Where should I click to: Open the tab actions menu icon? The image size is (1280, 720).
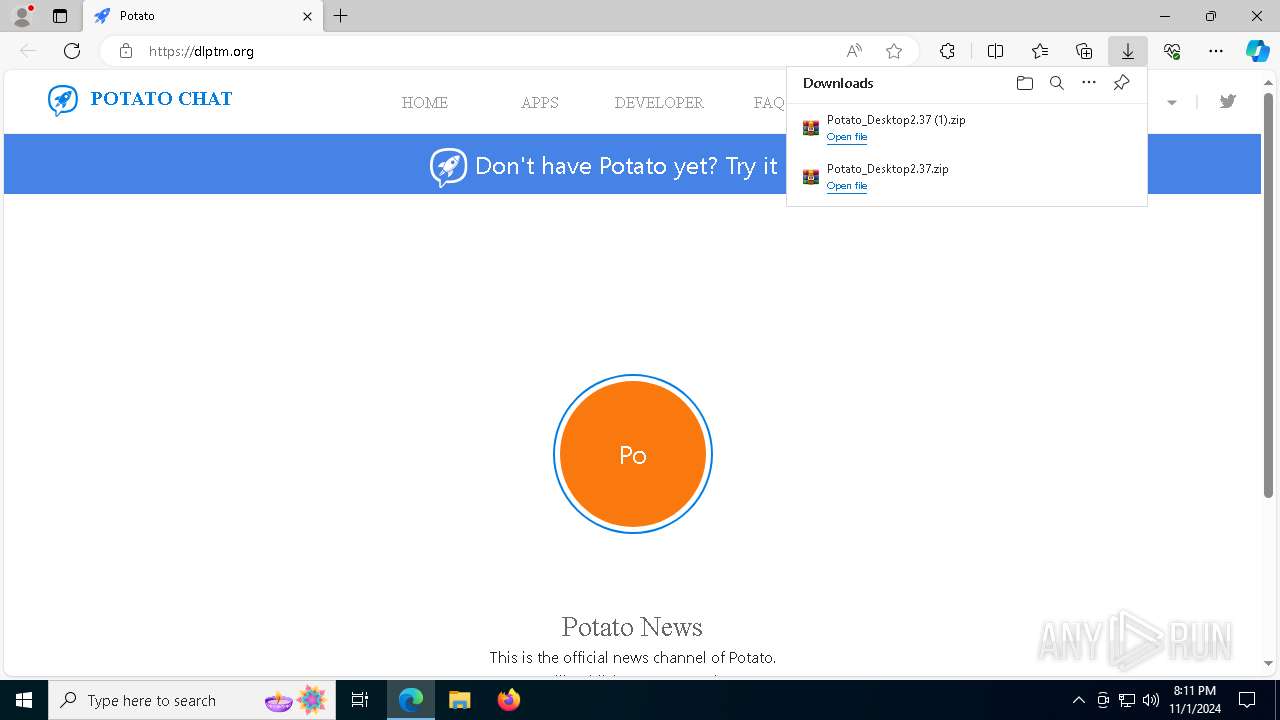tap(60, 16)
